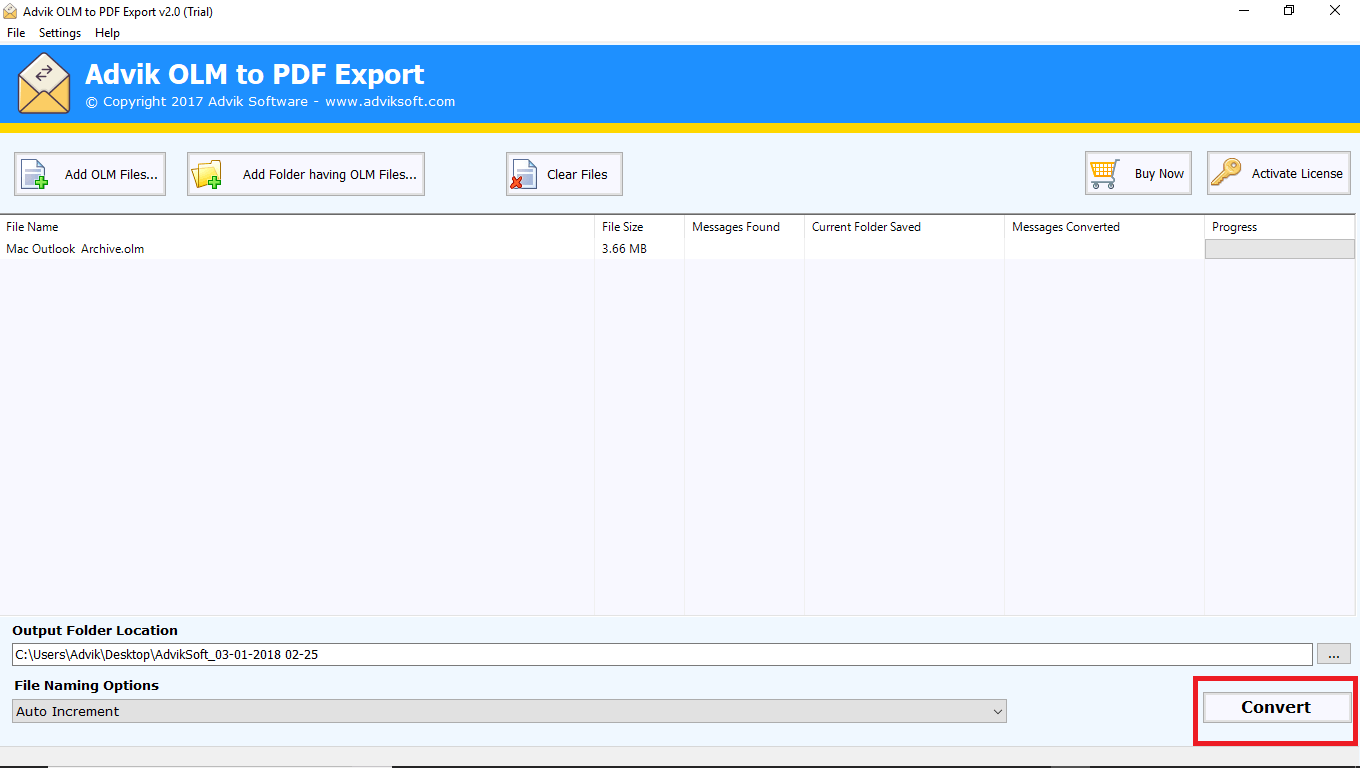Click the Buy Now button label
The height and width of the screenshot is (768, 1360).
point(1159,173)
